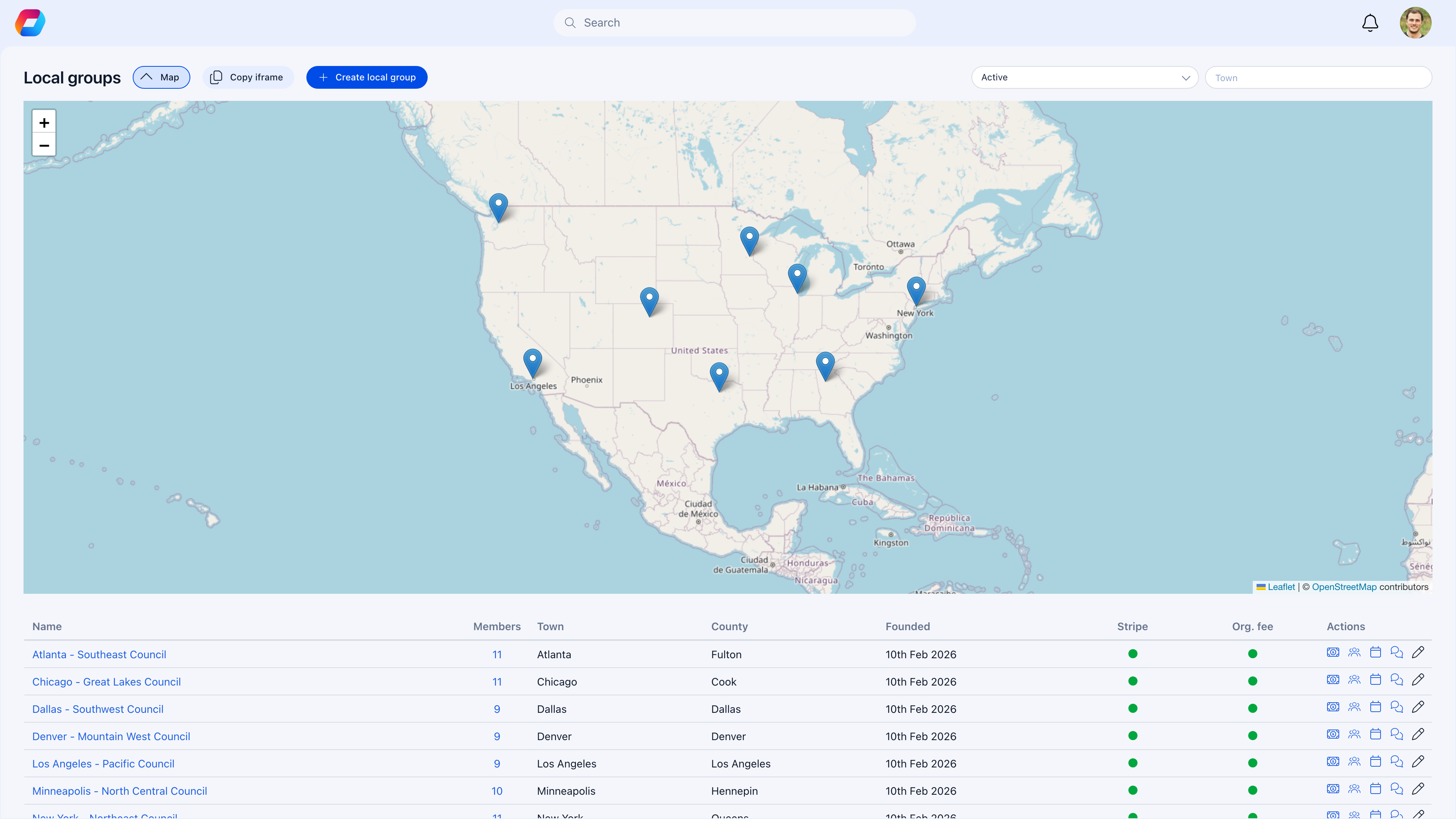Expand the Map view toggle chevron

click(x=146, y=77)
